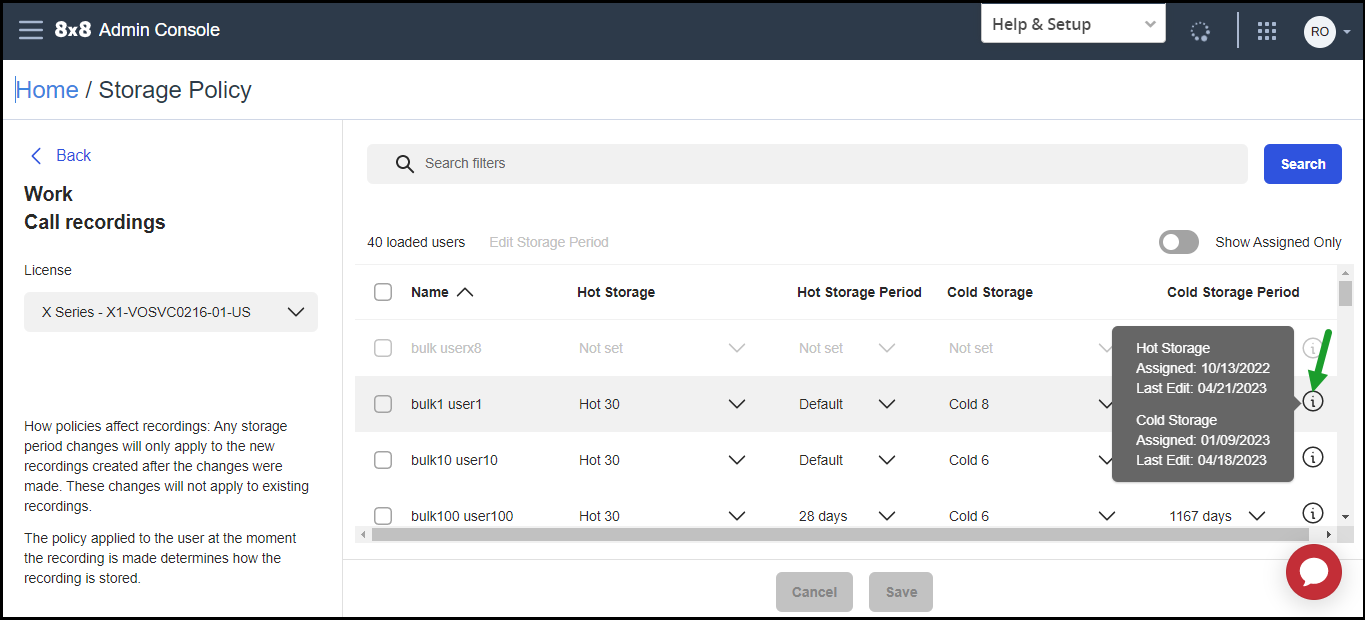Open the Help & Setup dropdown
1365x620 pixels.
tap(1073, 24)
